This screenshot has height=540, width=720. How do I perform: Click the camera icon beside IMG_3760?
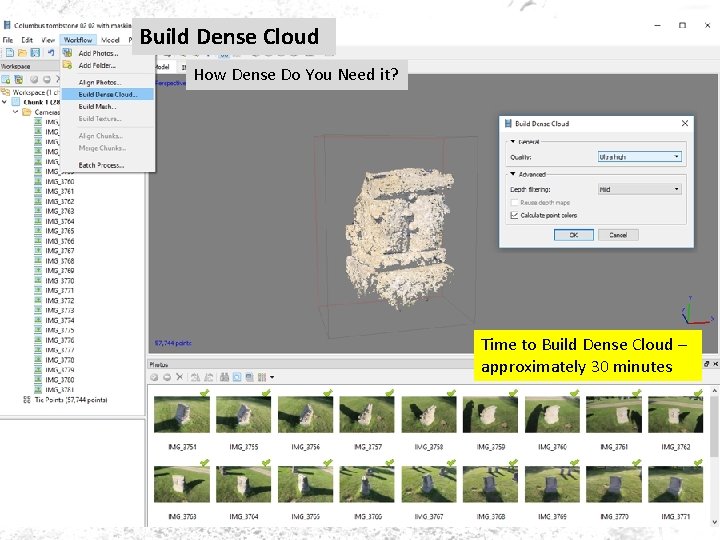pyautogui.click(x=38, y=181)
